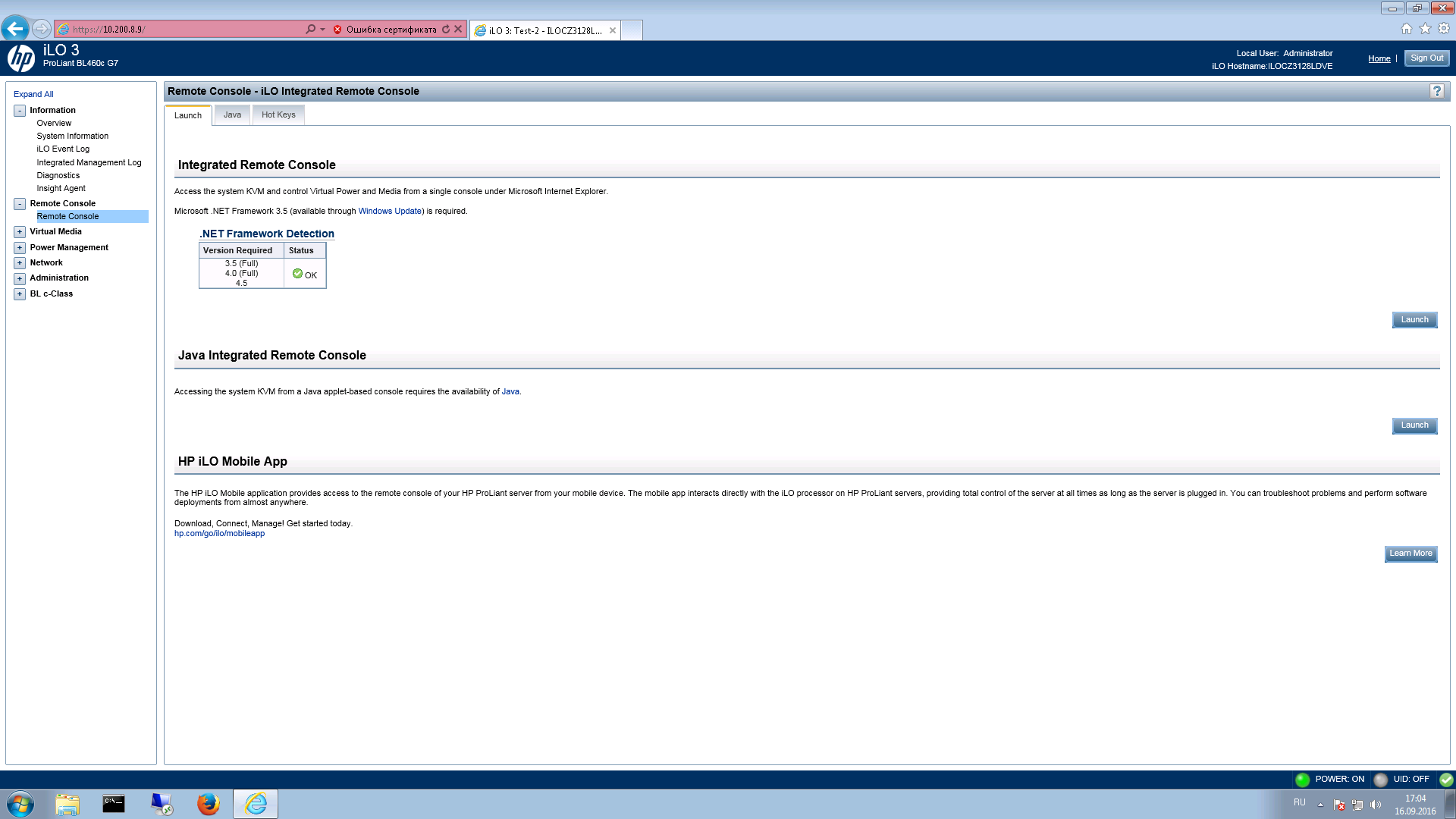
Task: Switch to the Java tab
Action: click(x=232, y=115)
